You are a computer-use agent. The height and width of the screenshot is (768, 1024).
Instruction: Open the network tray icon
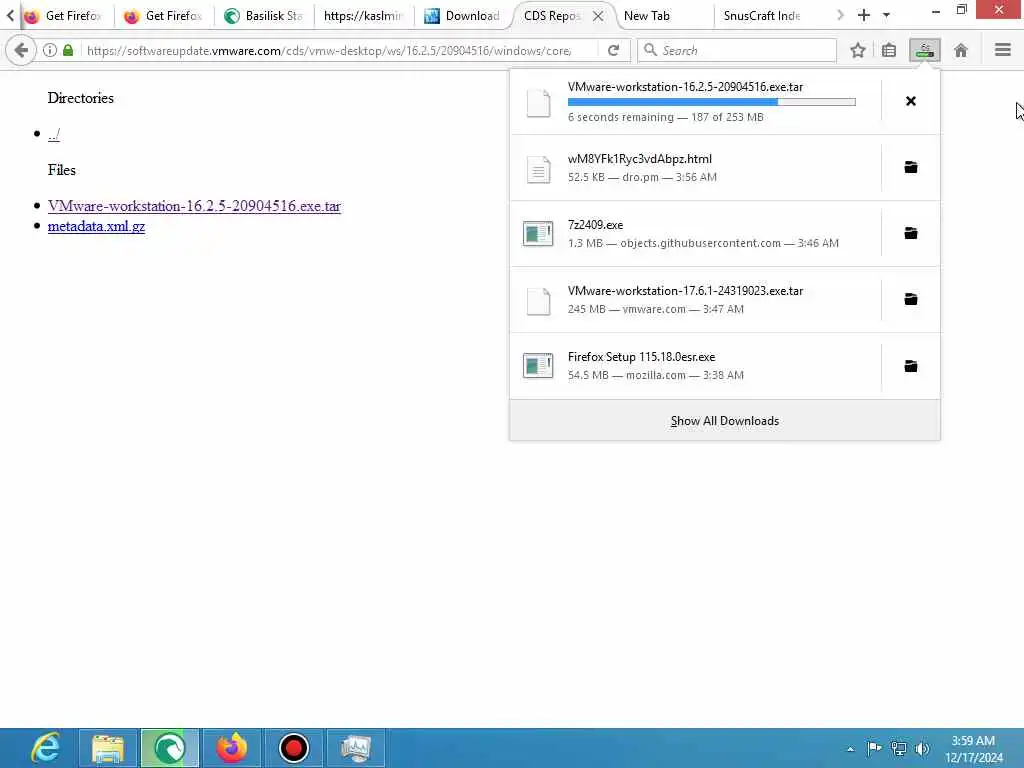pos(899,748)
